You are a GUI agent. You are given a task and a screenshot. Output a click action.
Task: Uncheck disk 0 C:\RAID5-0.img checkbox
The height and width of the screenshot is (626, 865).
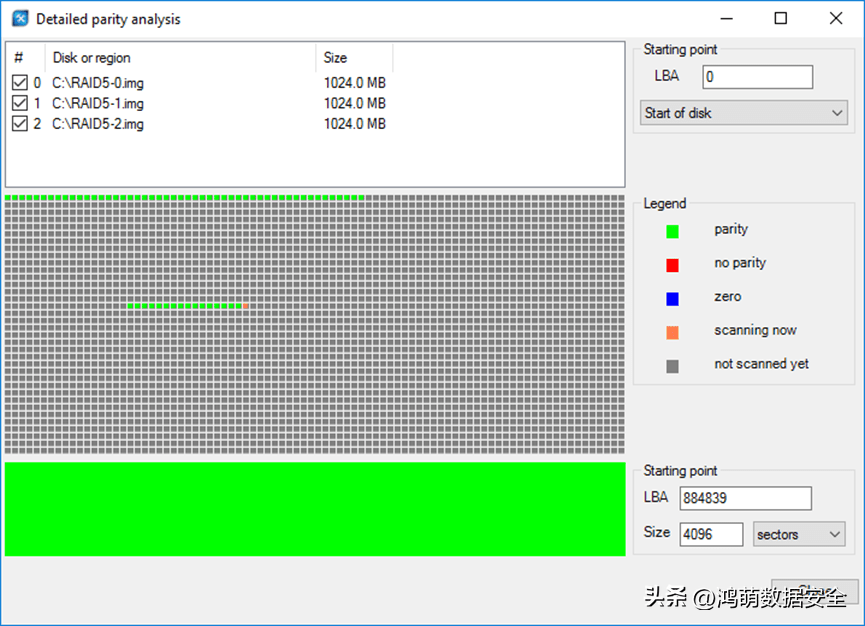pos(20,83)
